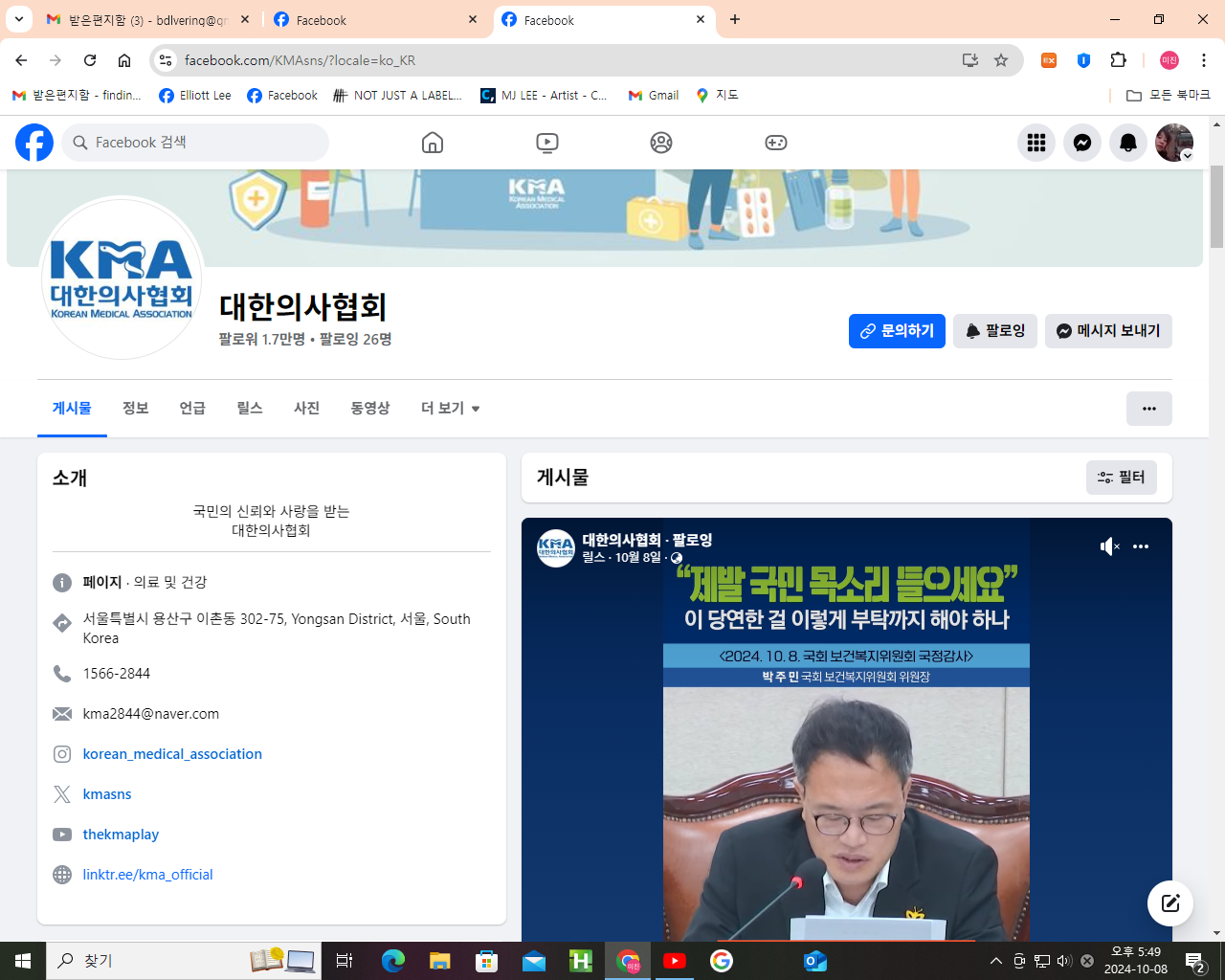The image size is (1225, 980).
Task: Toggle the bookmark star in the address bar
Action: tap(1001, 59)
